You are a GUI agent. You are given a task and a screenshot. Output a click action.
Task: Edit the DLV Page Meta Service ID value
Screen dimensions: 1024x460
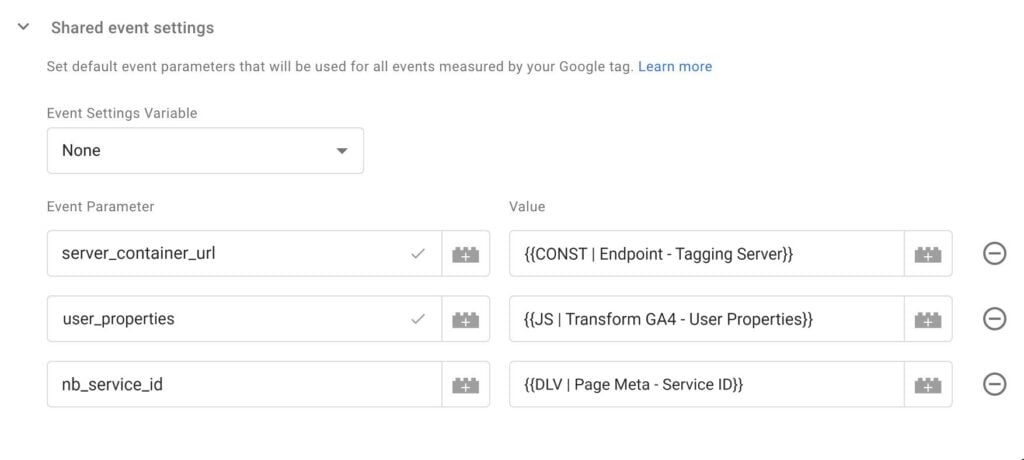(707, 384)
